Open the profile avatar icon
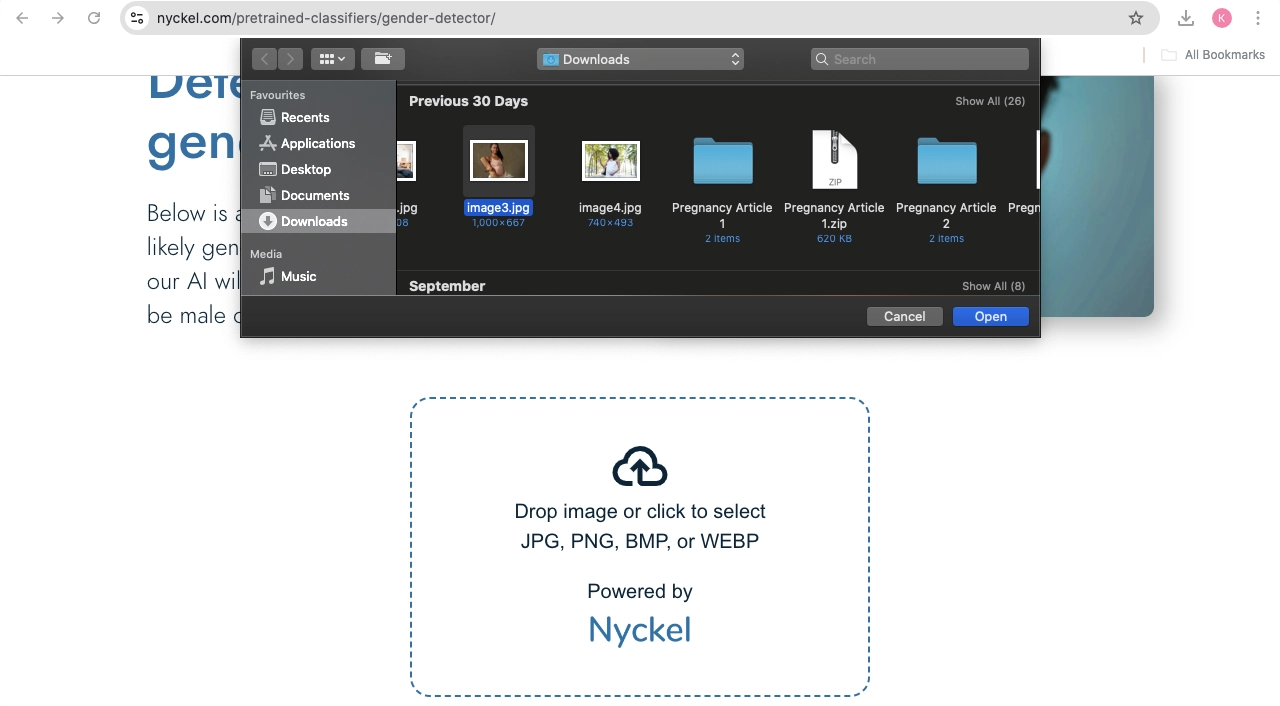The height and width of the screenshot is (706, 1280). (x=1221, y=18)
